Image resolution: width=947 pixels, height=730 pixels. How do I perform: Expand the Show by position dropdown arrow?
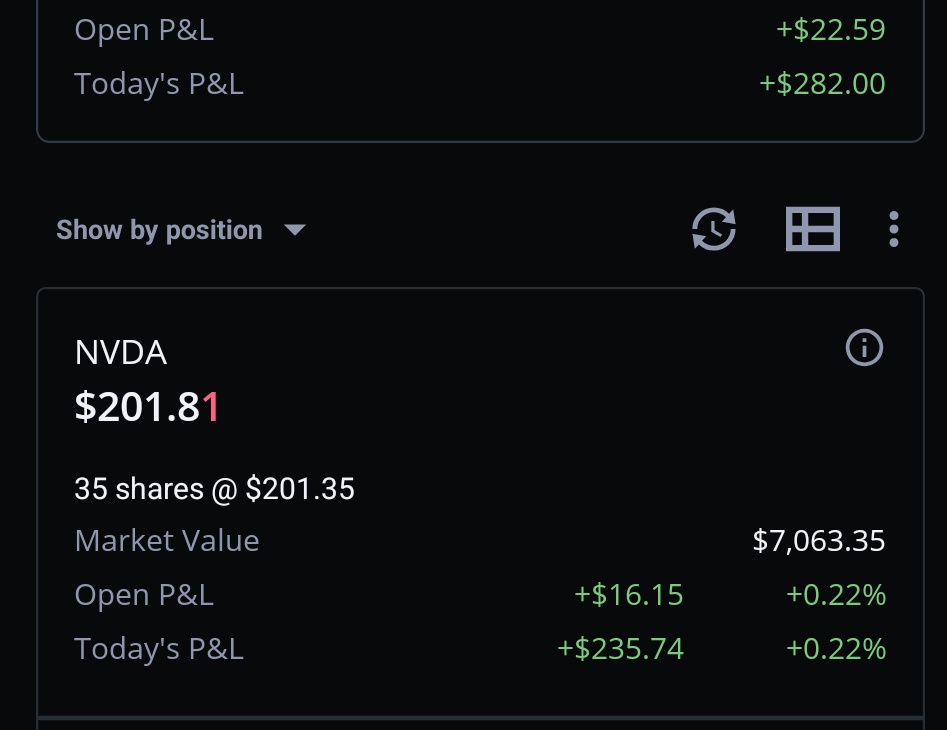point(295,230)
